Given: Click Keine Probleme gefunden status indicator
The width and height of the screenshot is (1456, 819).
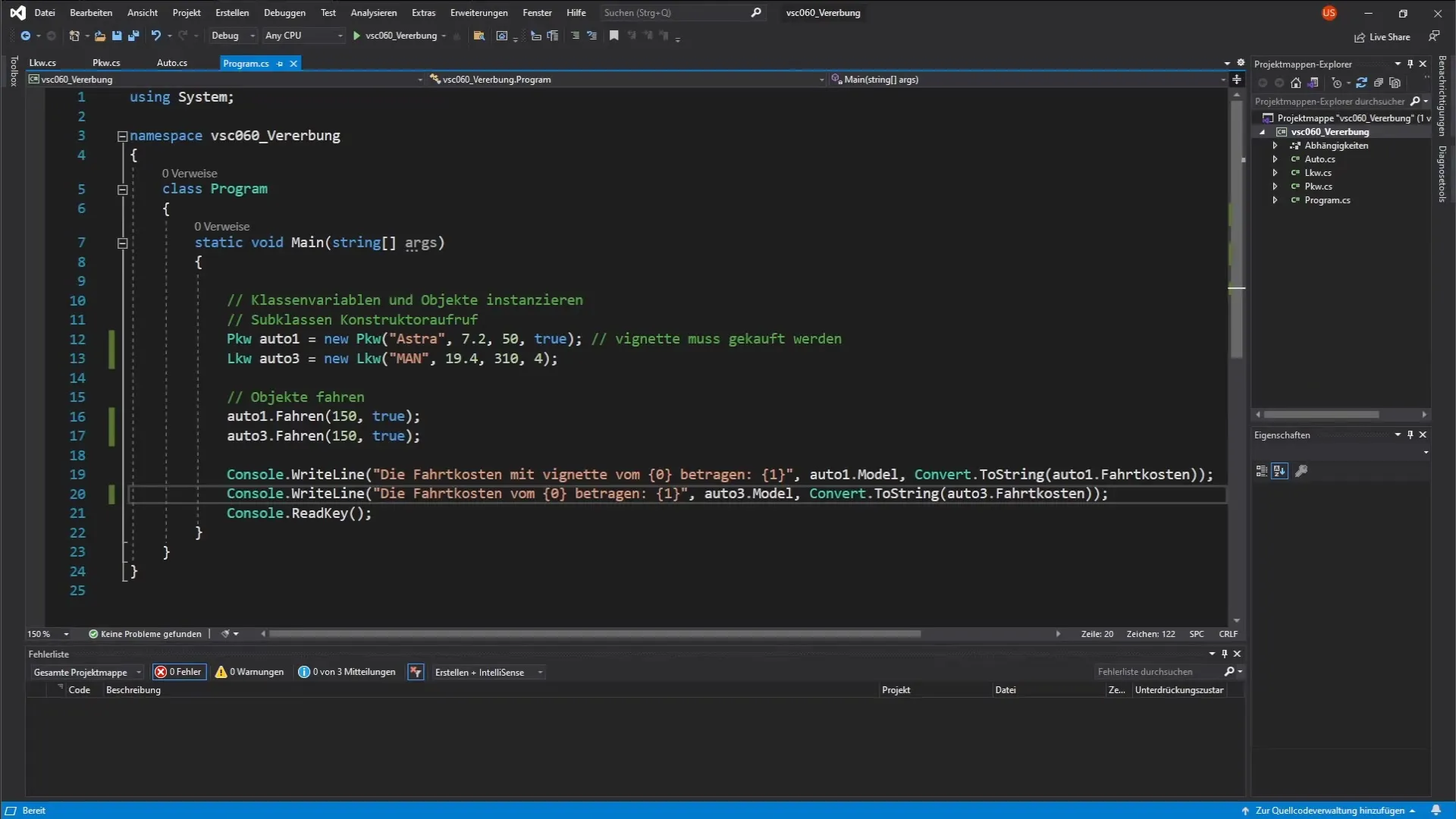Looking at the screenshot, I should click(145, 634).
